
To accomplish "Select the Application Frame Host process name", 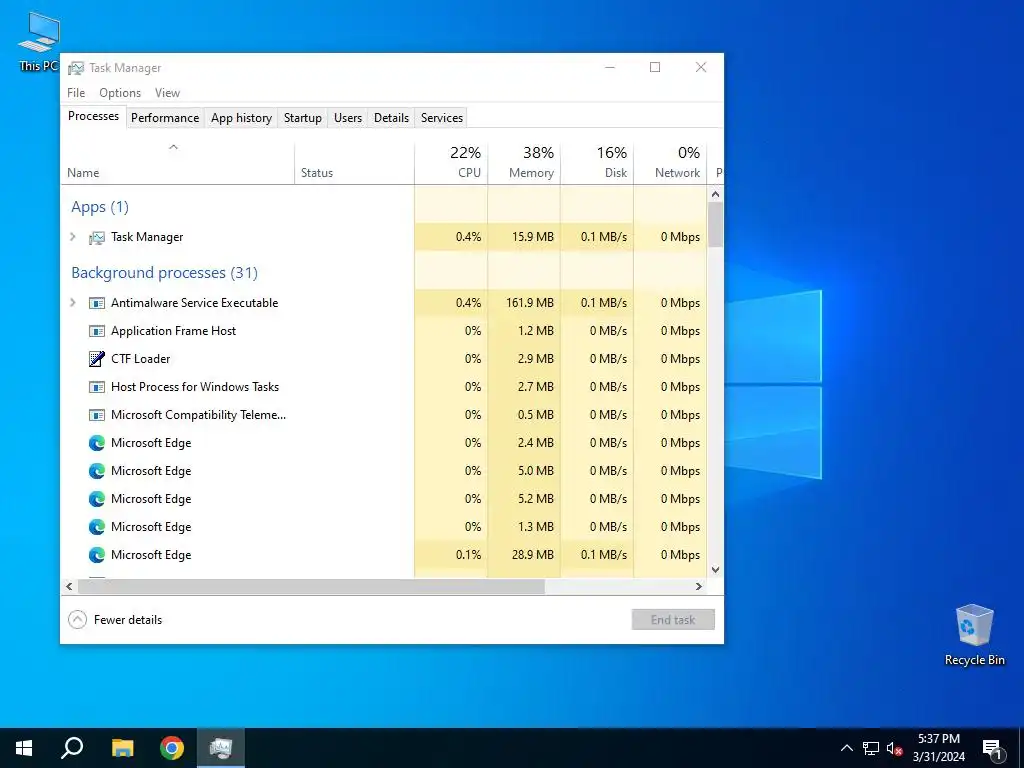I will (173, 330).
